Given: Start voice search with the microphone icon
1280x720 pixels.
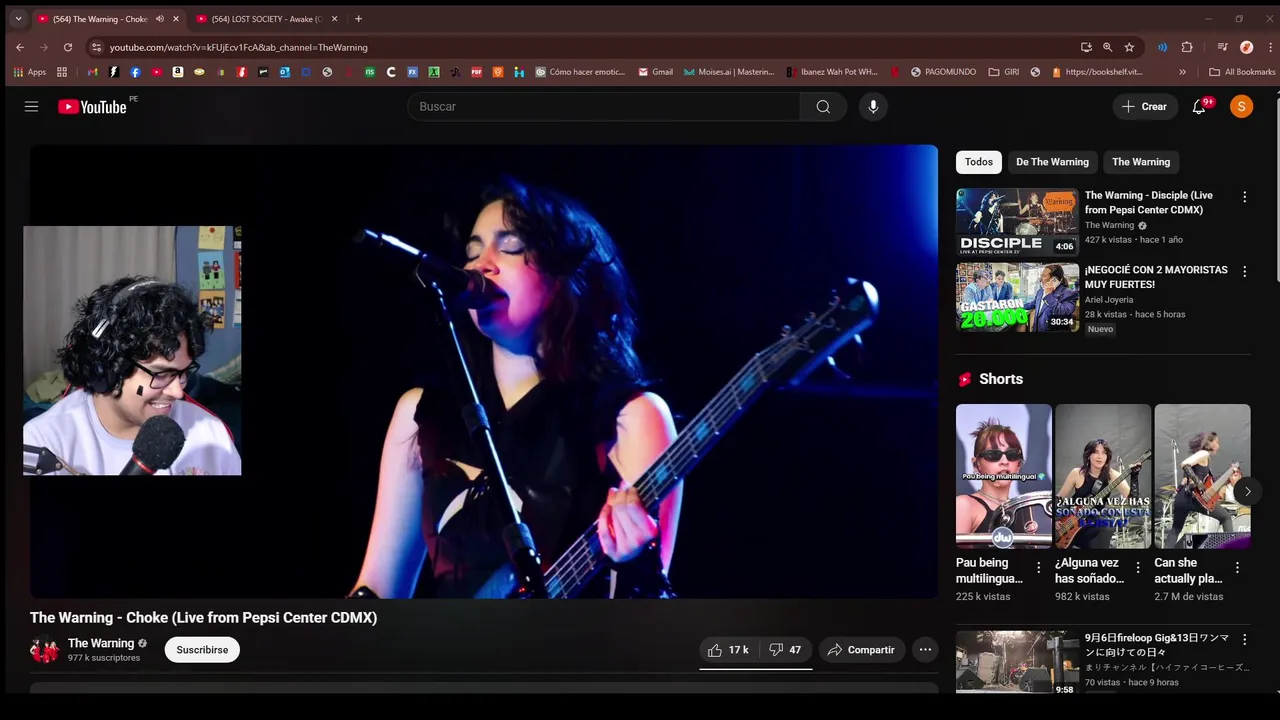Looking at the screenshot, I should click(873, 107).
